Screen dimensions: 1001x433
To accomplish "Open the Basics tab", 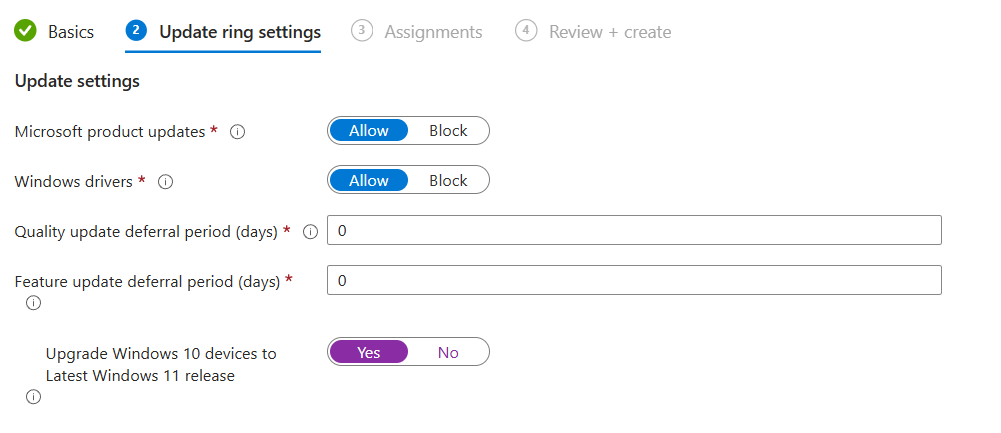I will point(71,32).
